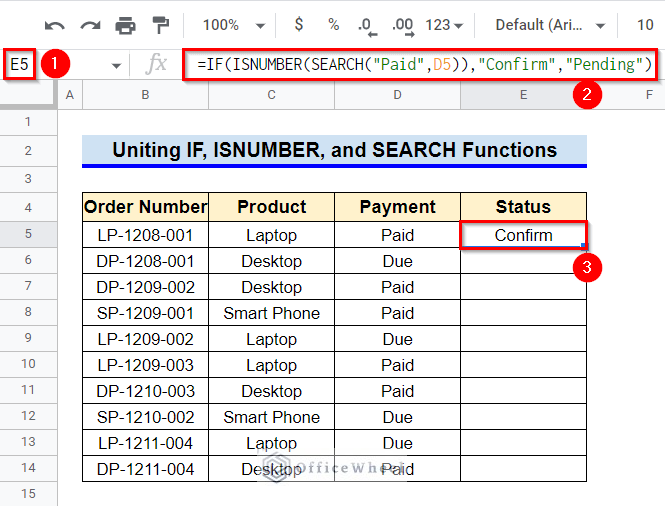Click the 'Due' payment cell in row 13
Image resolution: width=665 pixels, height=506 pixels.
click(397, 443)
